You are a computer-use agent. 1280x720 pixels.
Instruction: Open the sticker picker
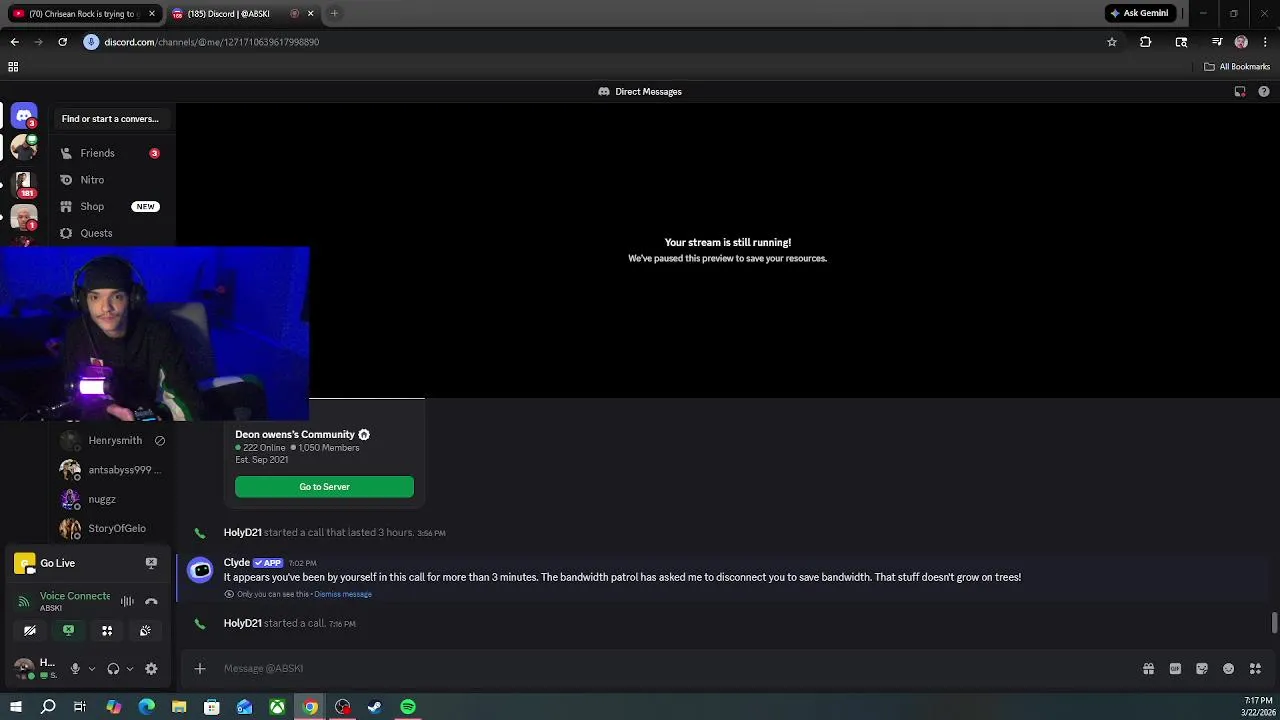(x=1202, y=669)
